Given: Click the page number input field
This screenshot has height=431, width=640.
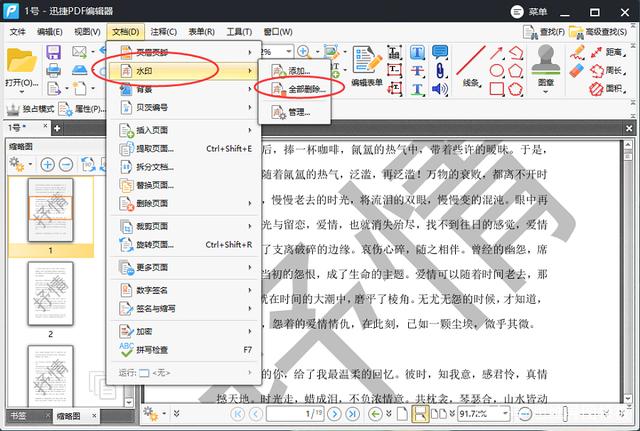Looking at the screenshot, I should [295, 414].
